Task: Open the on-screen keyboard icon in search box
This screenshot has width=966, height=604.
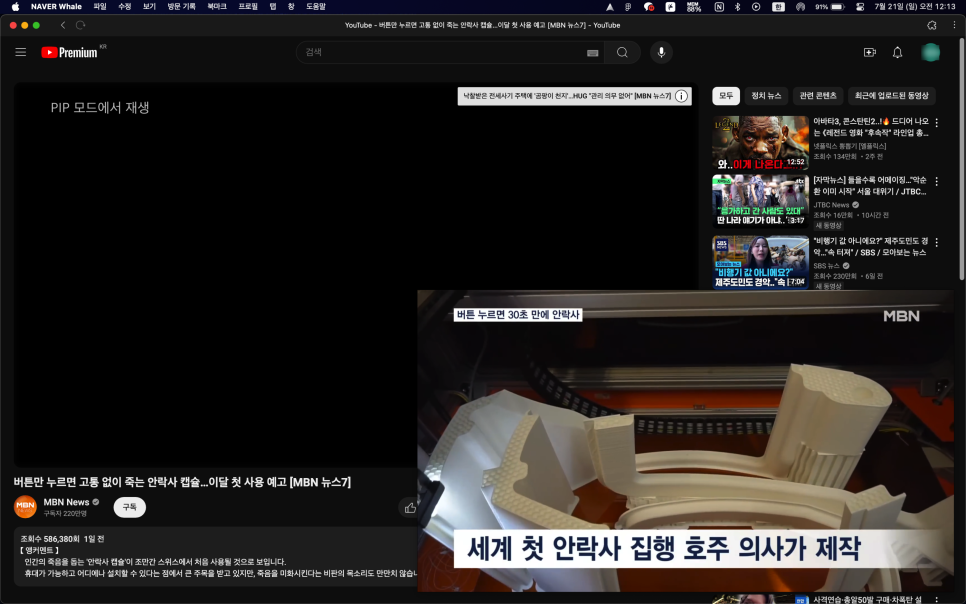Action: coord(593,53)
